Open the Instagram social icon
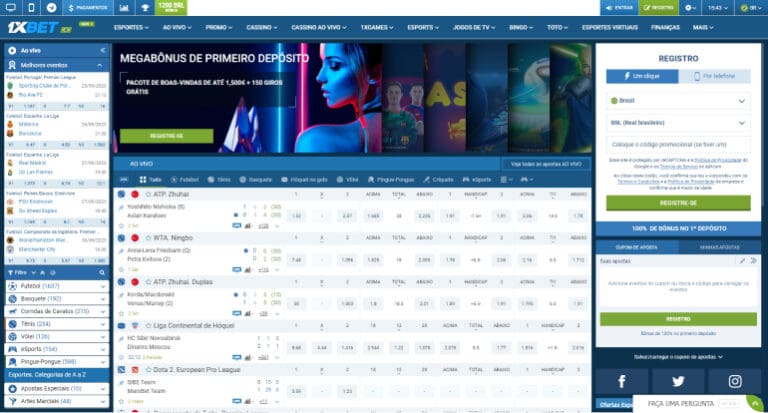The width and height of the screenshot is (768, 413). point(735,381)
